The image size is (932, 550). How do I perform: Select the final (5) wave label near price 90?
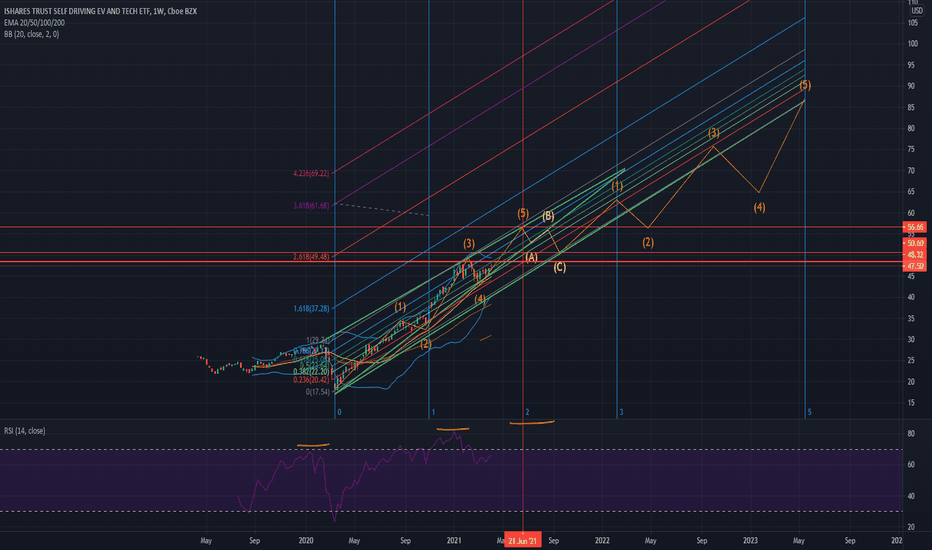805,85
